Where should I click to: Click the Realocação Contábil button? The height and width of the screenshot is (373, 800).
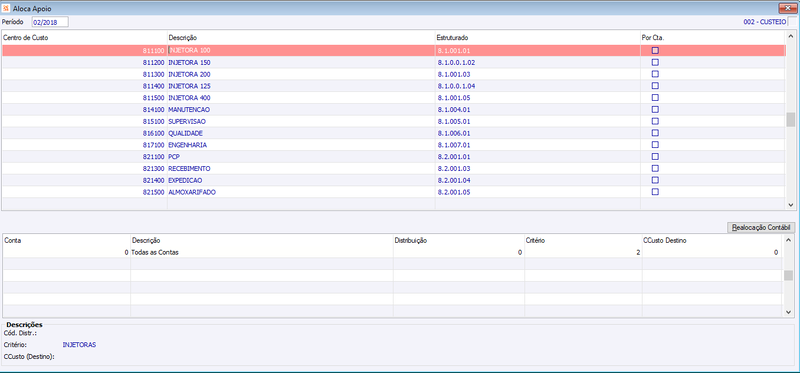click(x=761, y=228)
